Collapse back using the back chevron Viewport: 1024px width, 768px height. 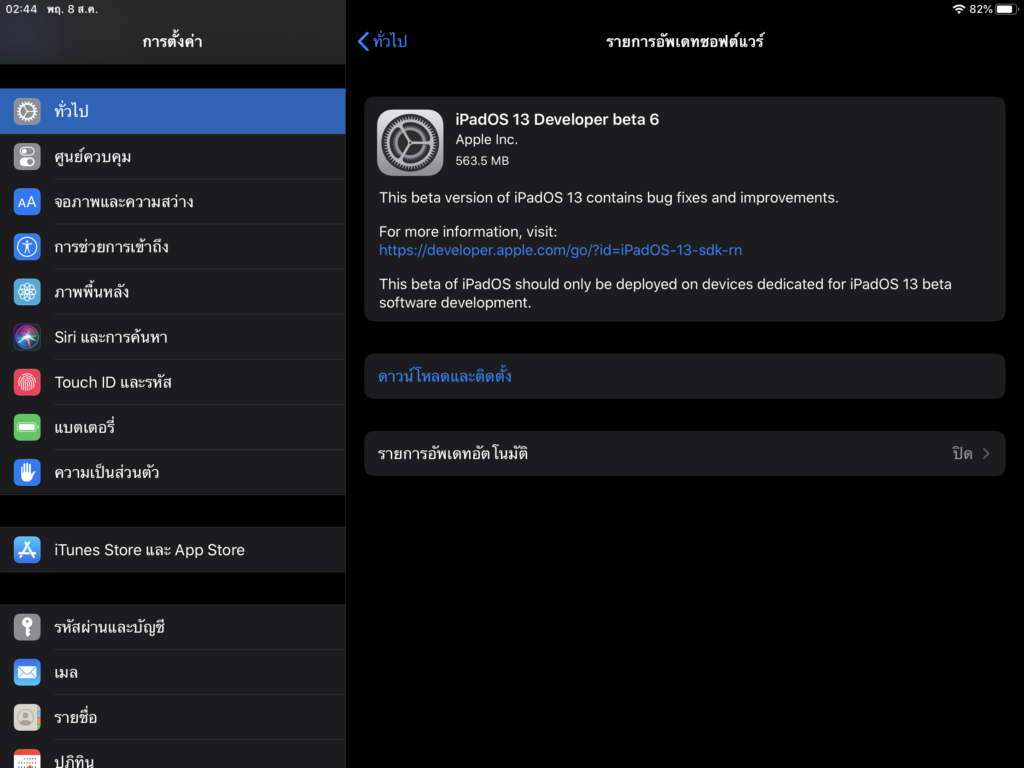364,41
